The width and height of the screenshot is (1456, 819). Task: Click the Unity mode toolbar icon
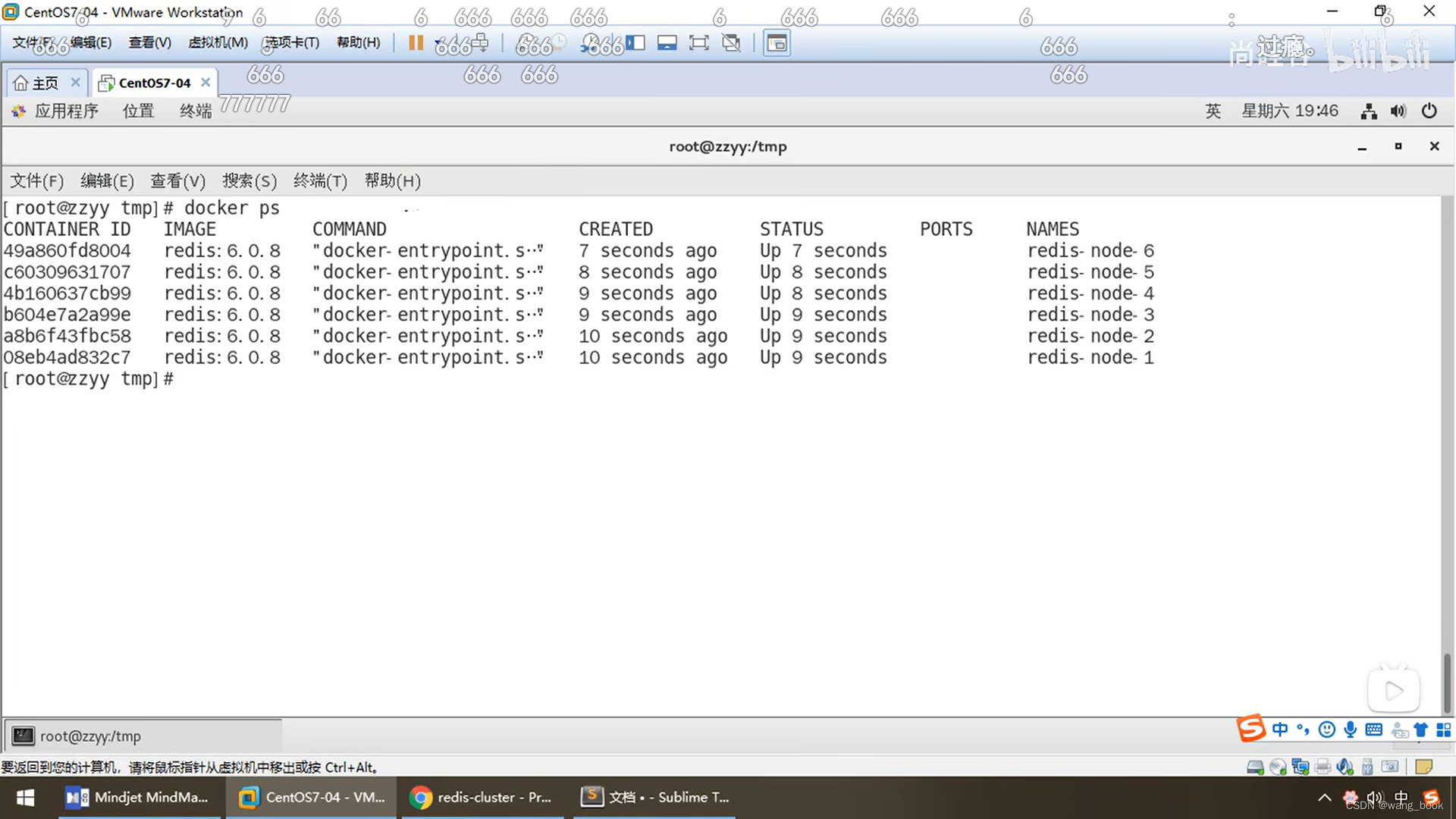[x=731, y=43]
